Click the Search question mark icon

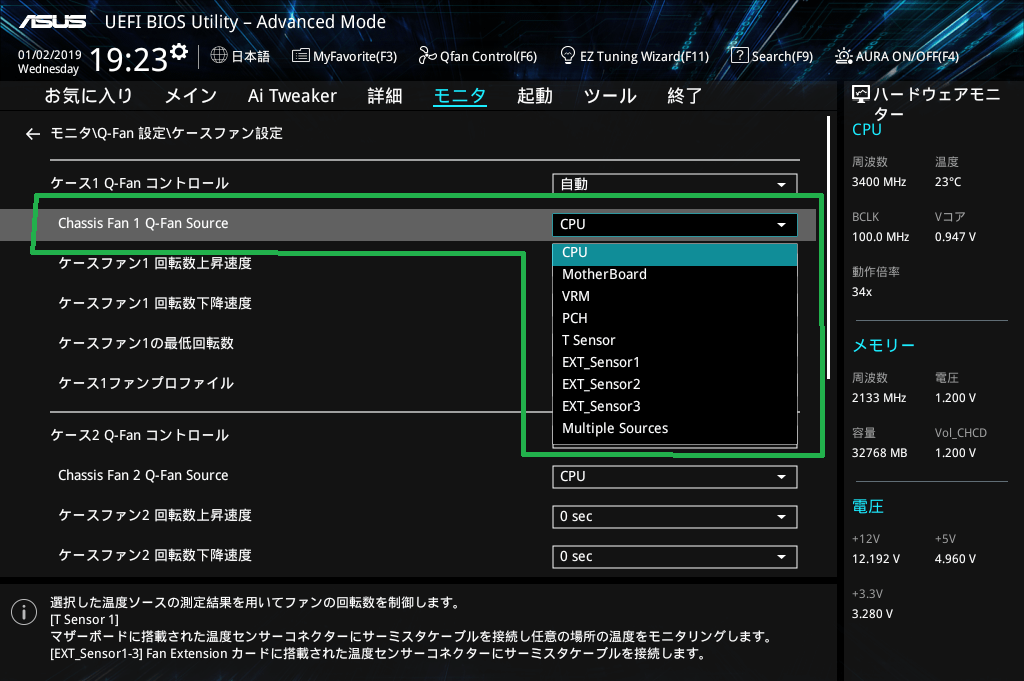[739, 55]
